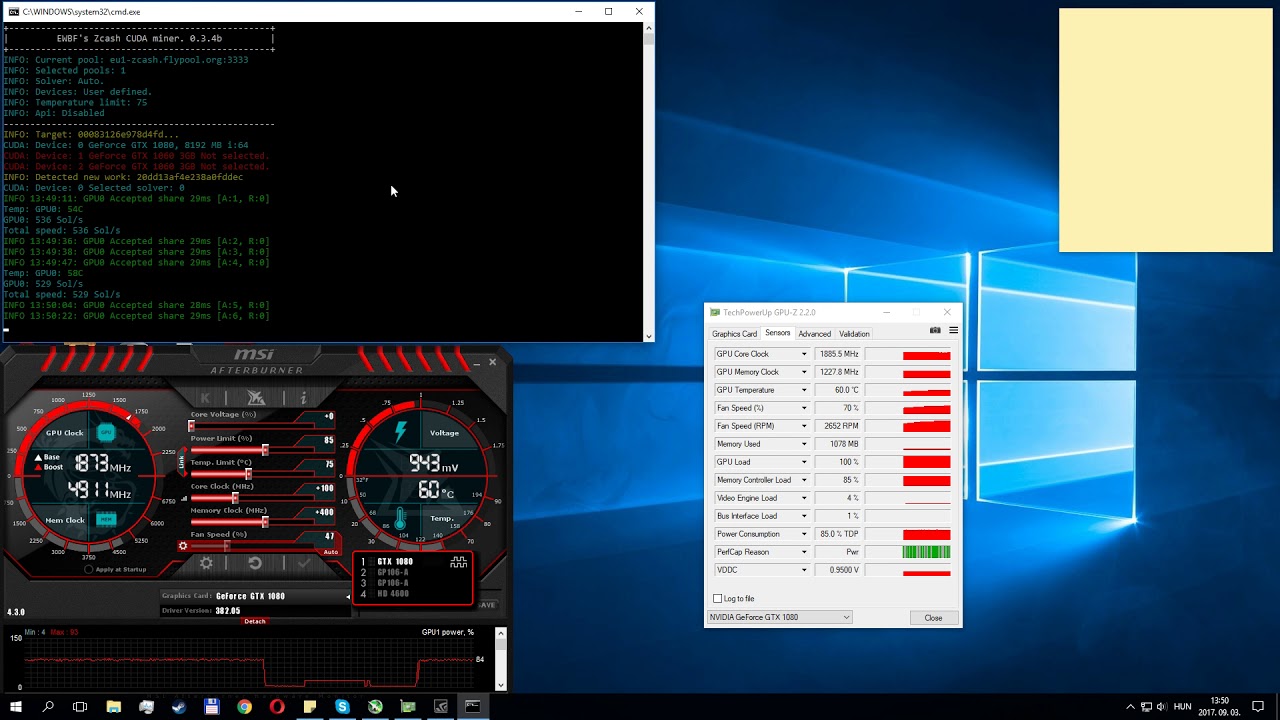Open the Afterburner information i icon

303,398
